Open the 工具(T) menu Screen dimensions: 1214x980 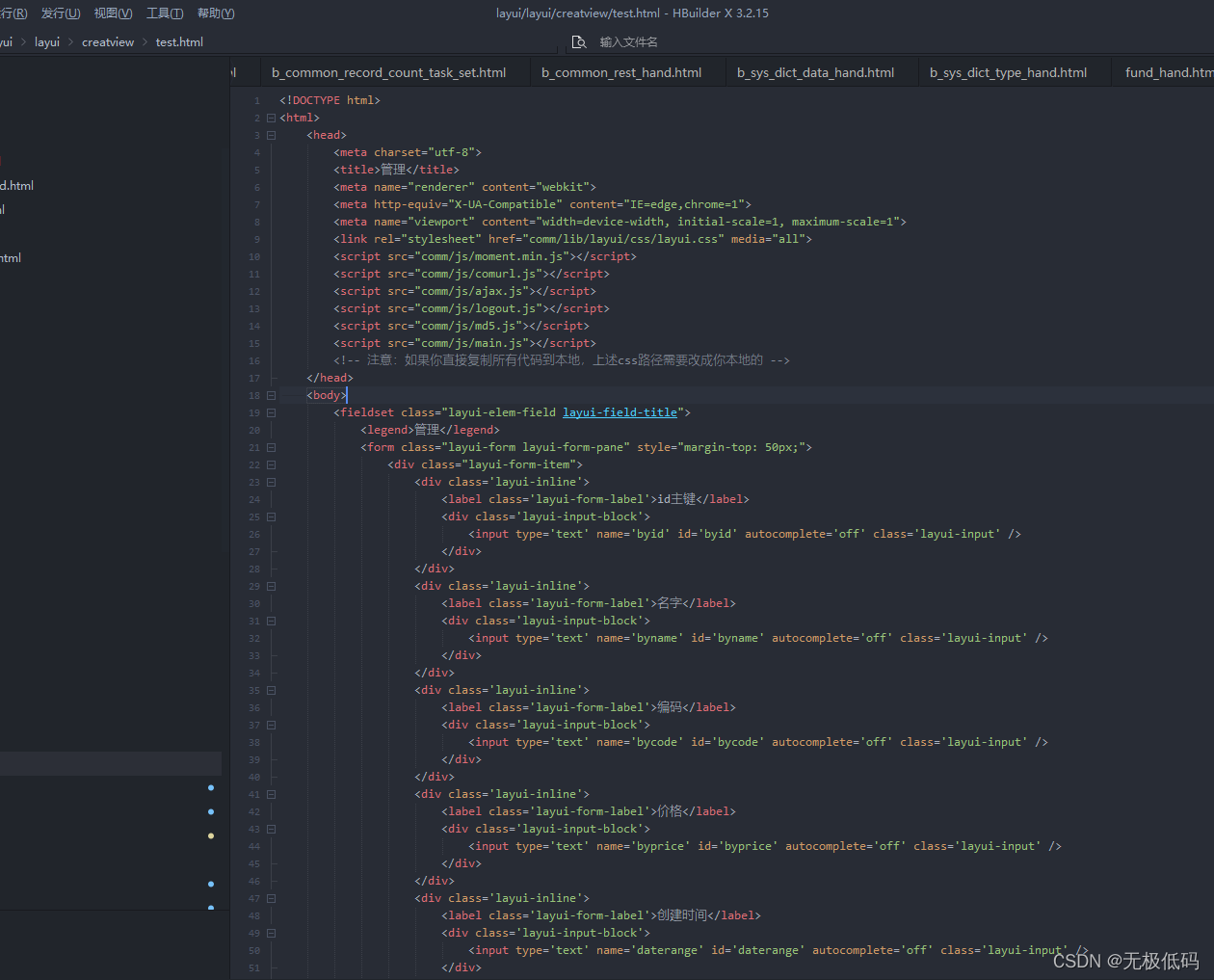(x=165, y=13)
